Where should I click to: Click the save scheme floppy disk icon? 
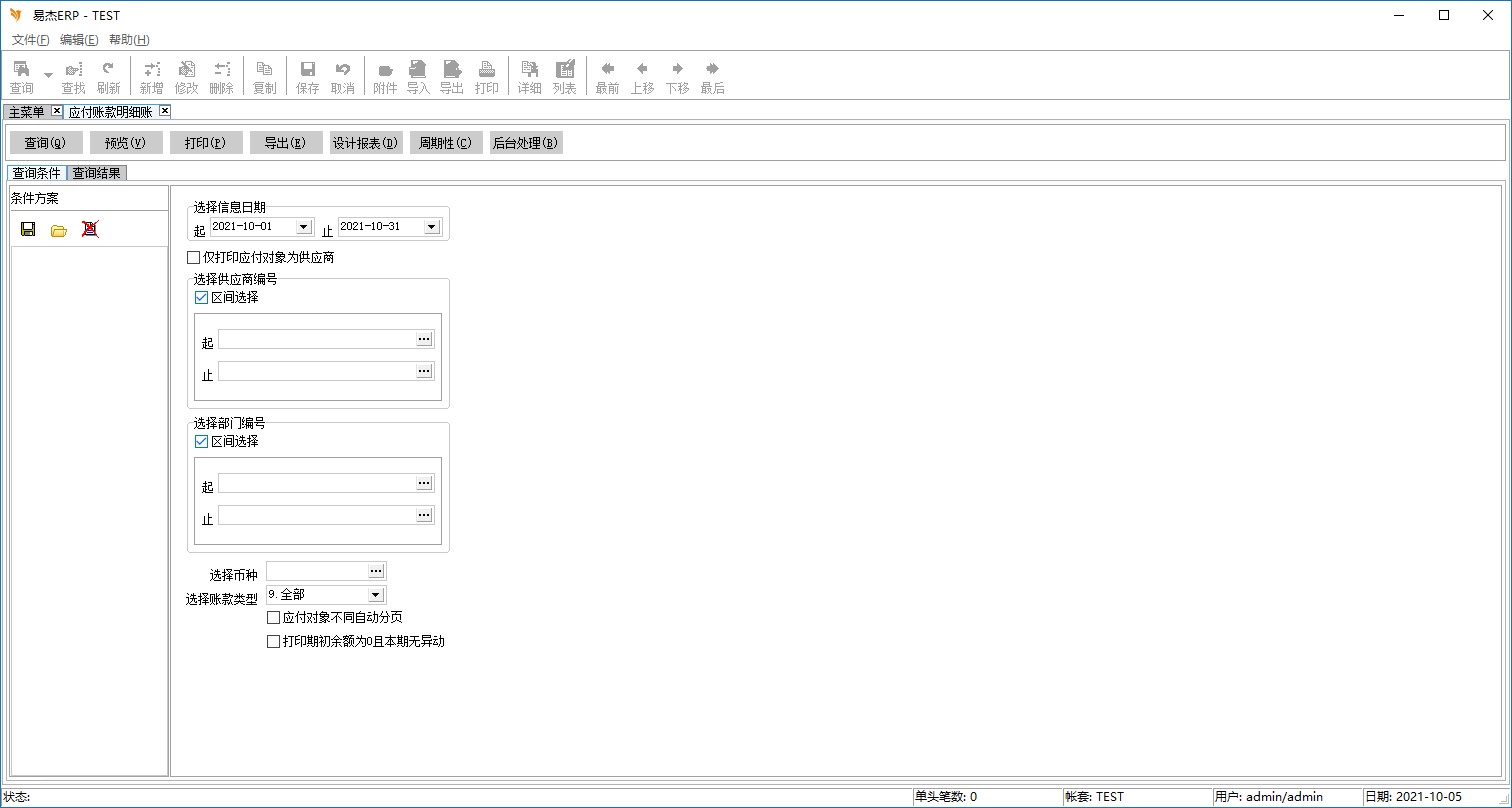point(28,229)
